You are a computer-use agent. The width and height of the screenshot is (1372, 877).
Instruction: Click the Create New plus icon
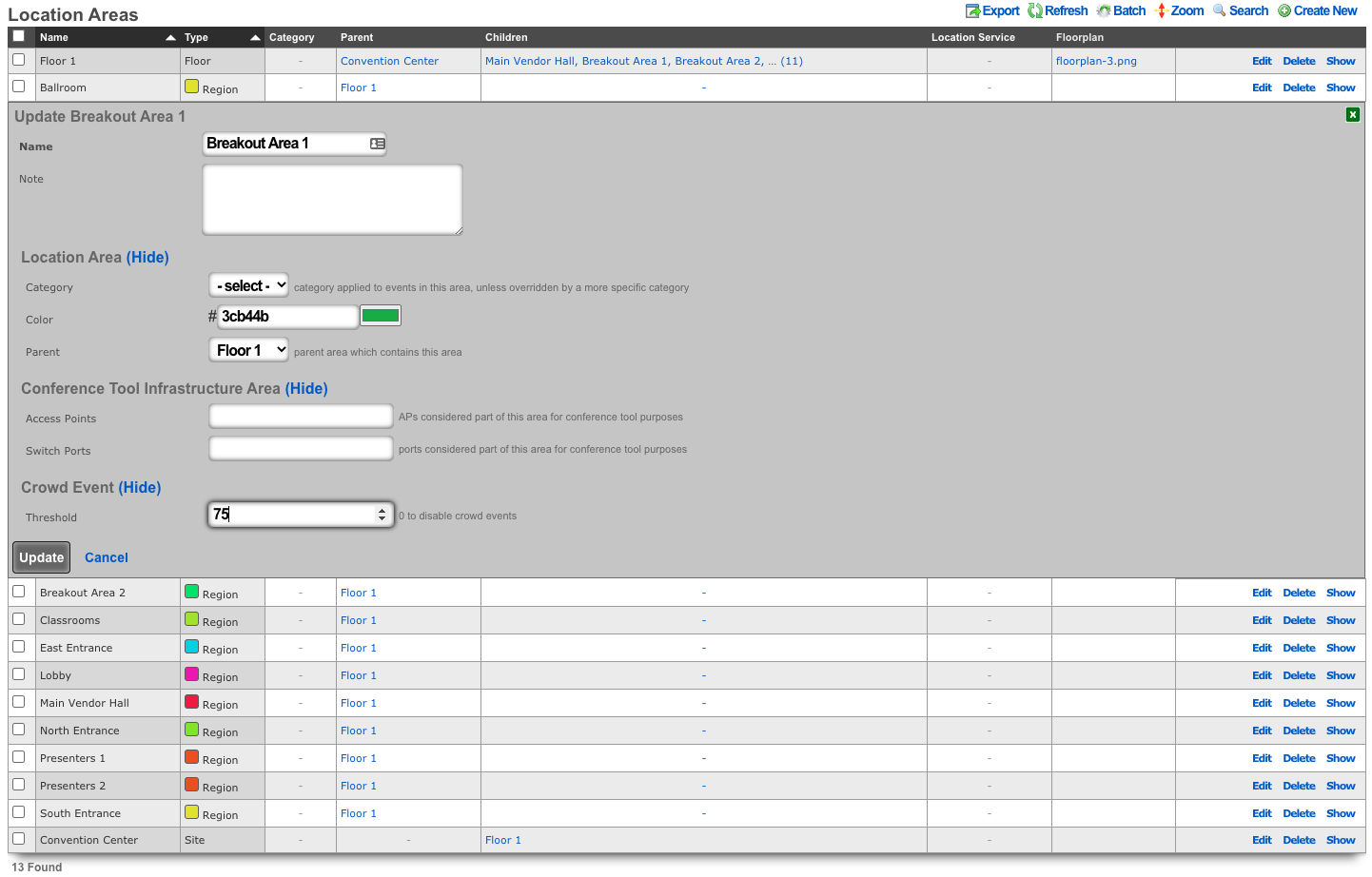pyautogui.click(x=1284, y=11)
